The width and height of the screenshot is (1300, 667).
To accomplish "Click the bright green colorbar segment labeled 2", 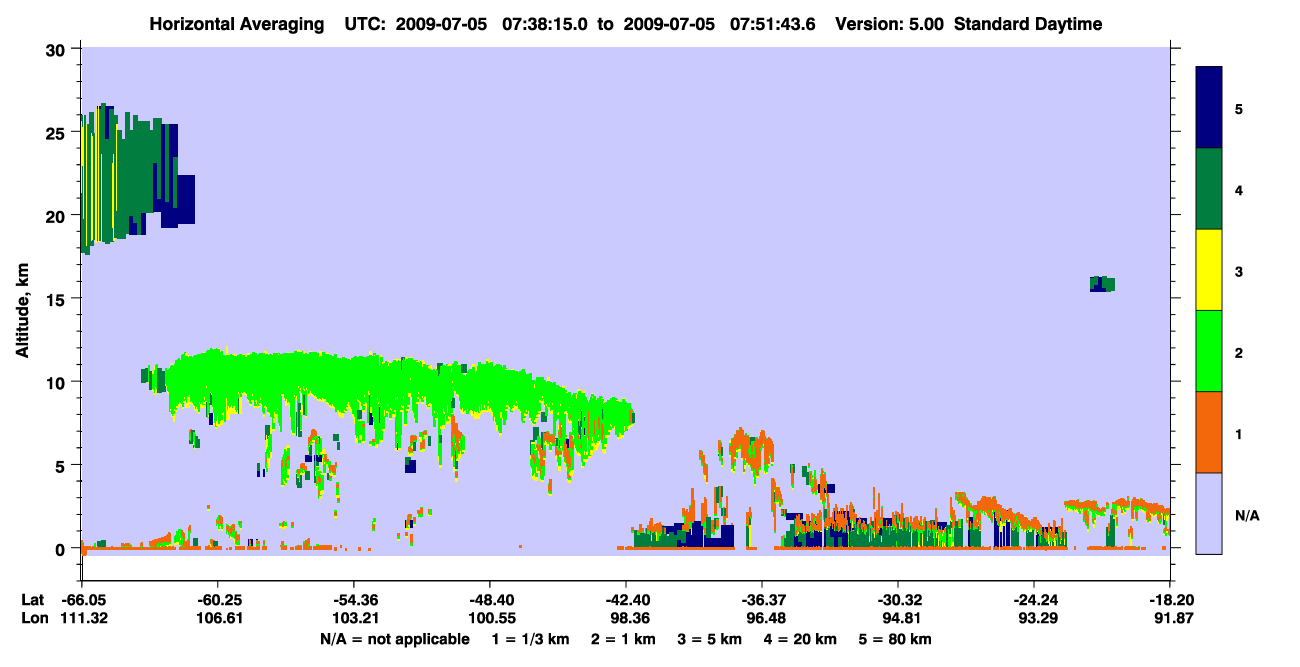I will click(x=1209, y=351).
